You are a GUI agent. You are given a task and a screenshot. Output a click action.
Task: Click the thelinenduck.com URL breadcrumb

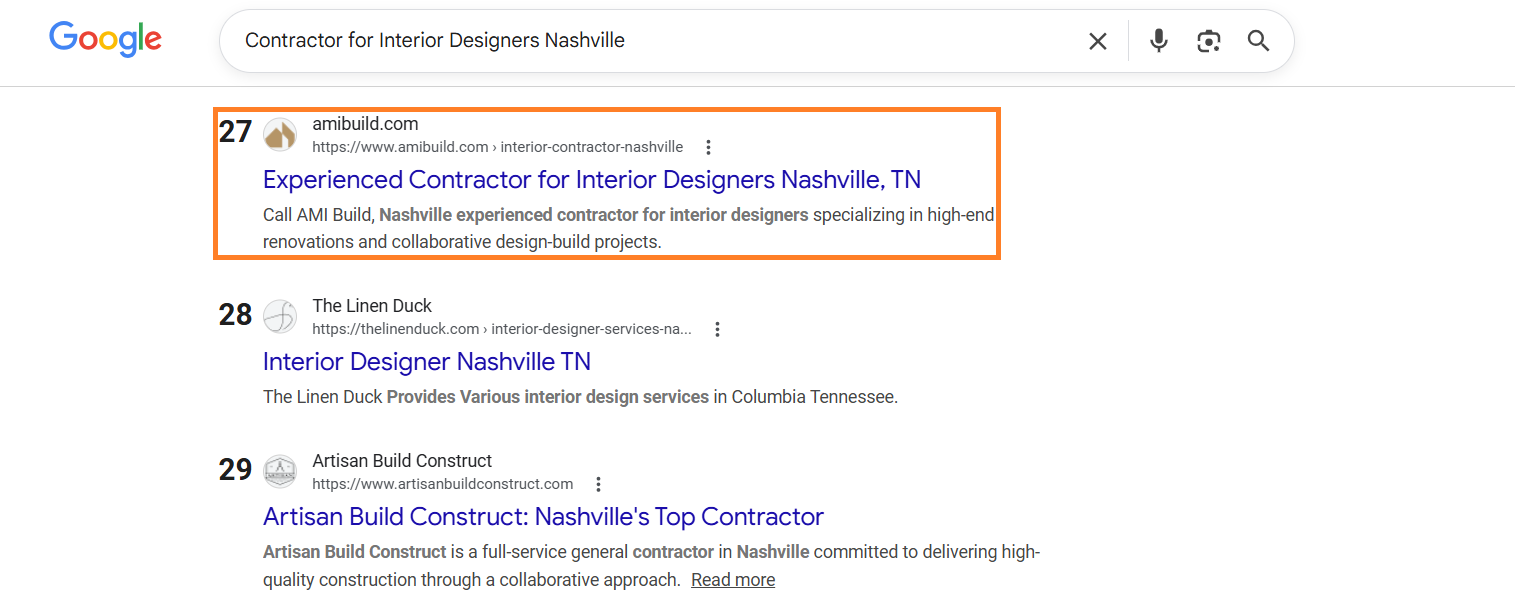pos(502,329)
